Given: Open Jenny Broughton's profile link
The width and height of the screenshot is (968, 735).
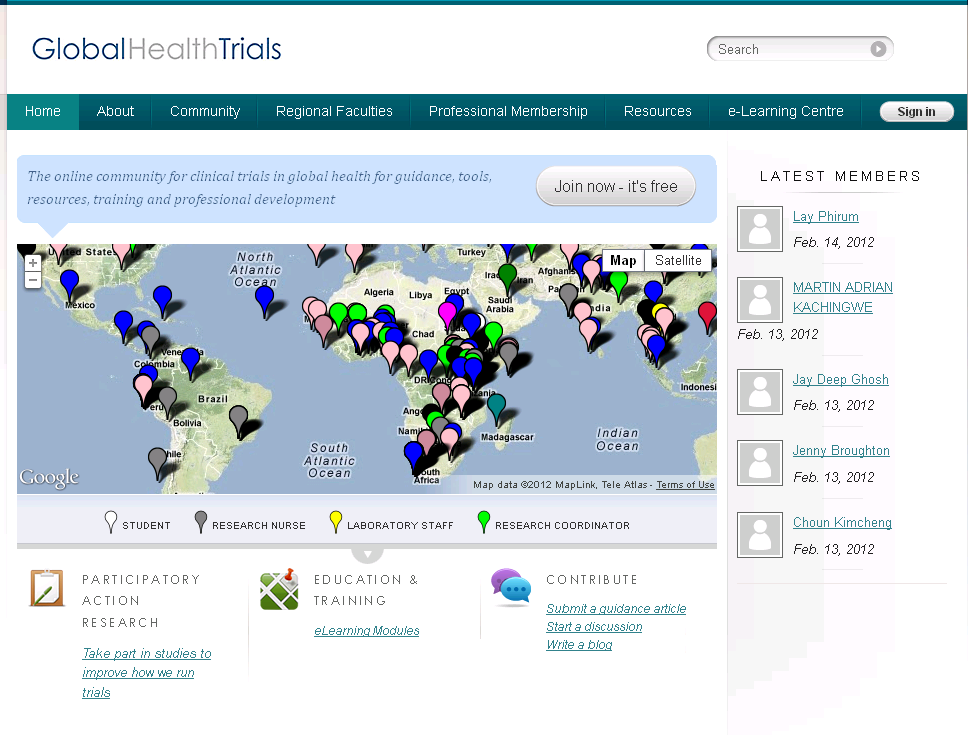Looking at the screenshot, I should click(841, 451).
